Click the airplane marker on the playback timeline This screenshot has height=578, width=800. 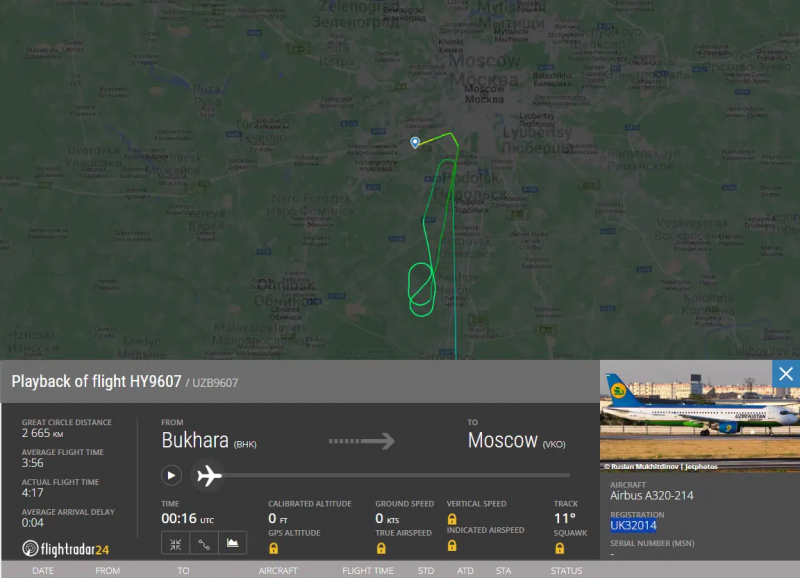pyautogui.click(x=209, y=475)
